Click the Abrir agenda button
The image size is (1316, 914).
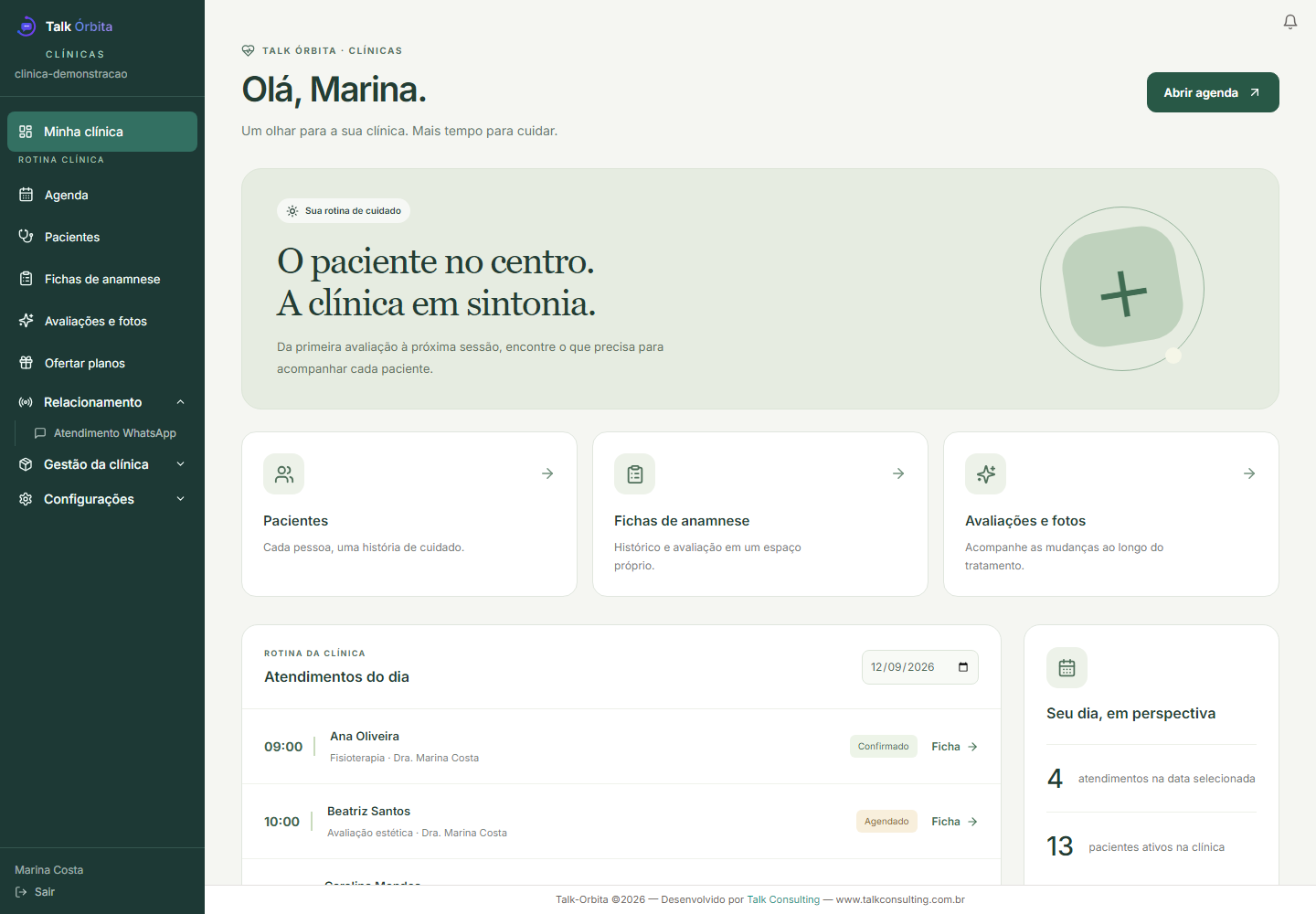[1213, 92]
